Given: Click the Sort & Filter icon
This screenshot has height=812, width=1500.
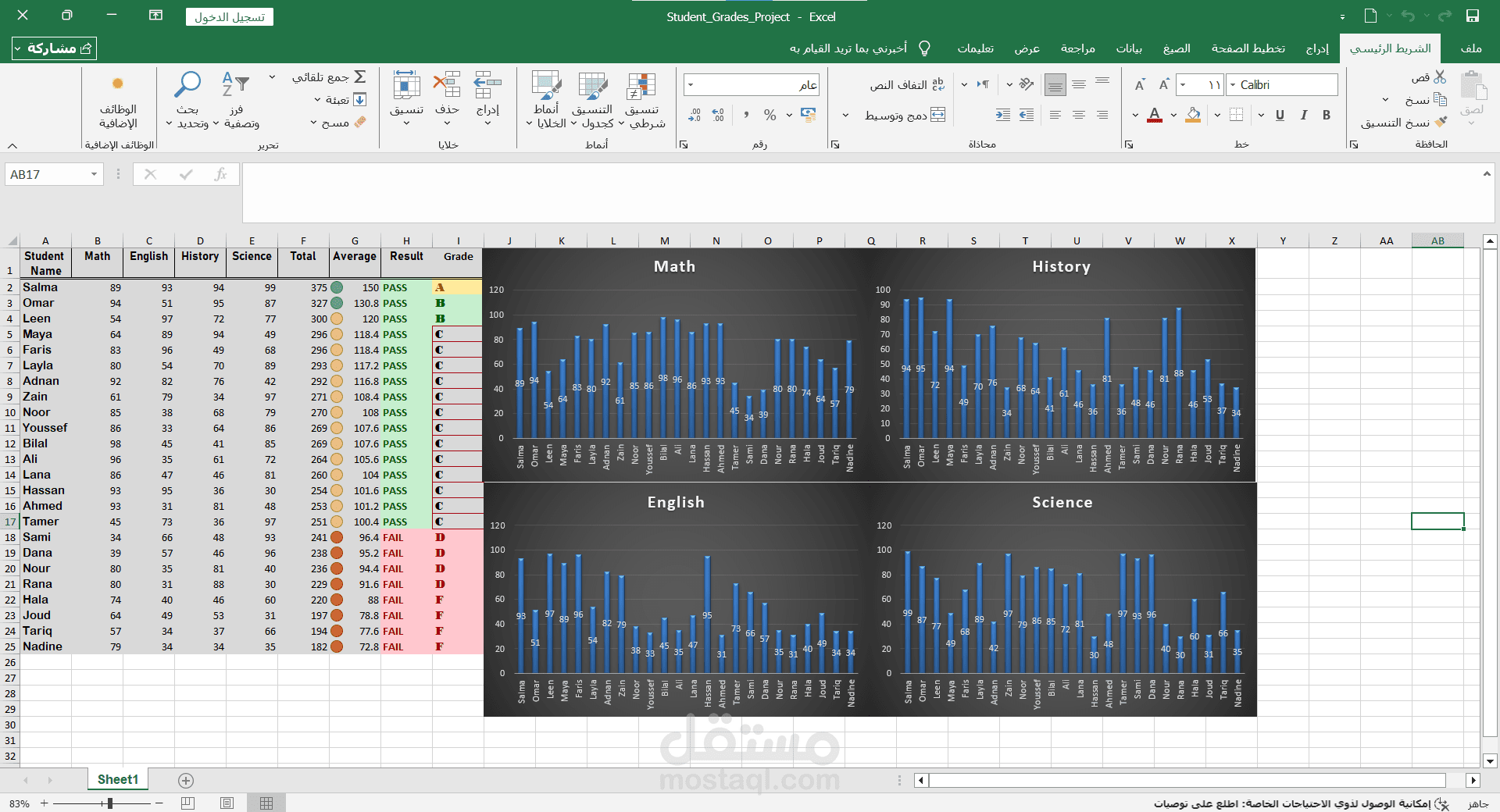Looking at the screenshot, I should tap(235, 84).
